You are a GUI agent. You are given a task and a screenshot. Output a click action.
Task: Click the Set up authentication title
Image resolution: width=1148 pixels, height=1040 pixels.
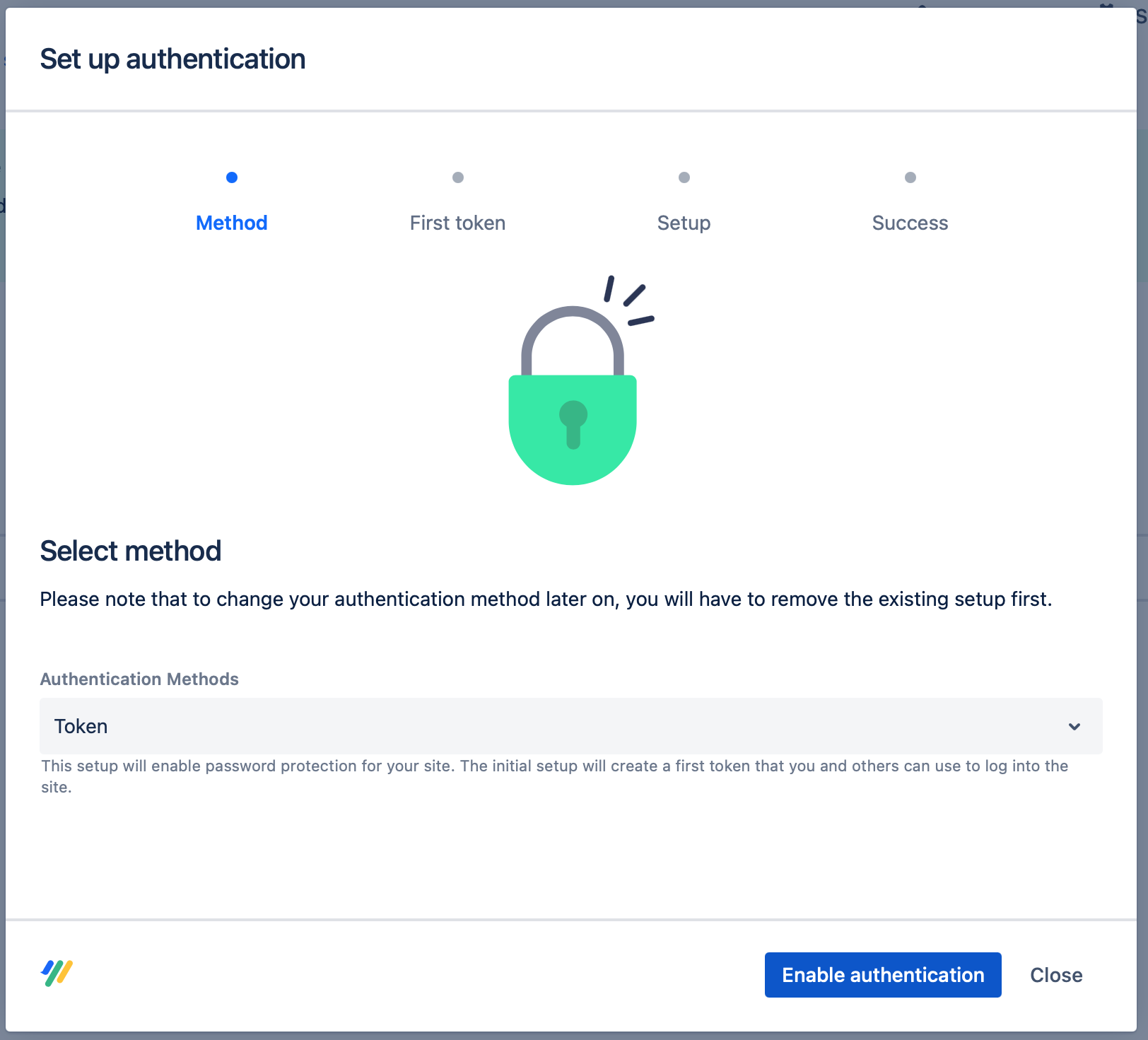point(172,59)
